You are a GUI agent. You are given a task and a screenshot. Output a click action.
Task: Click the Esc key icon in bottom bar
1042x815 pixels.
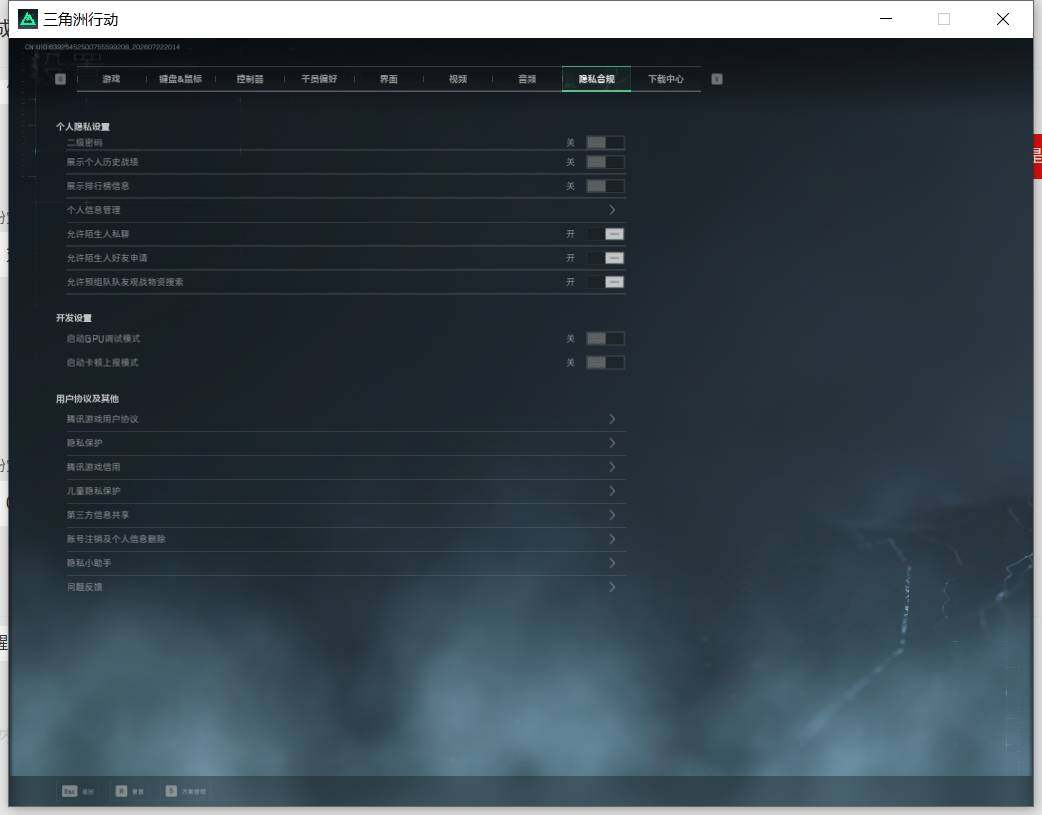coord(70,791)
